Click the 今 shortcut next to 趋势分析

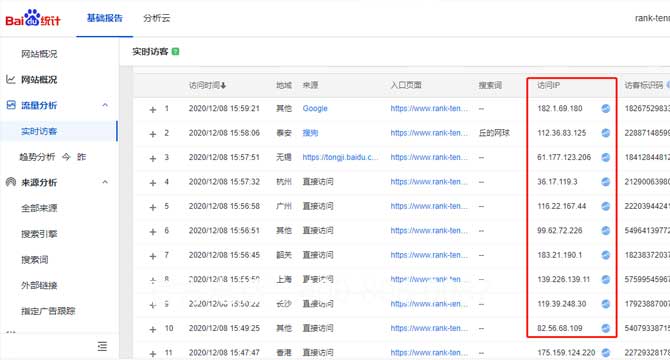[x=66, y=157]
